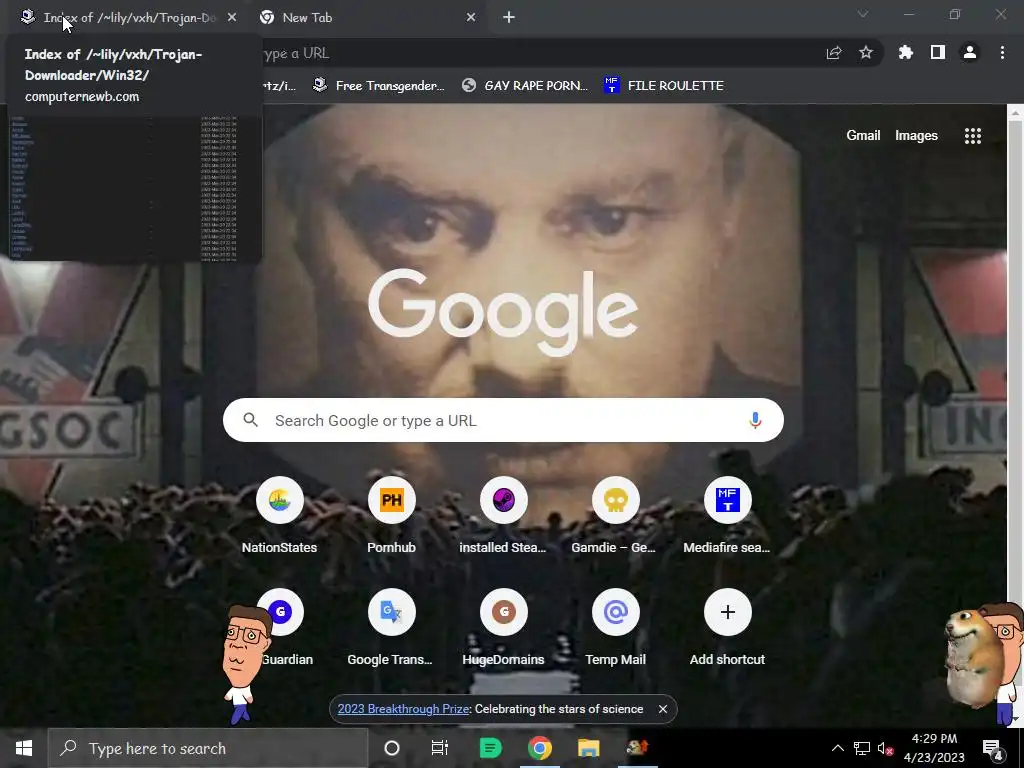Open Gmail link
Viewport: 1024px width, 768px height.
(x=863, y=135)
